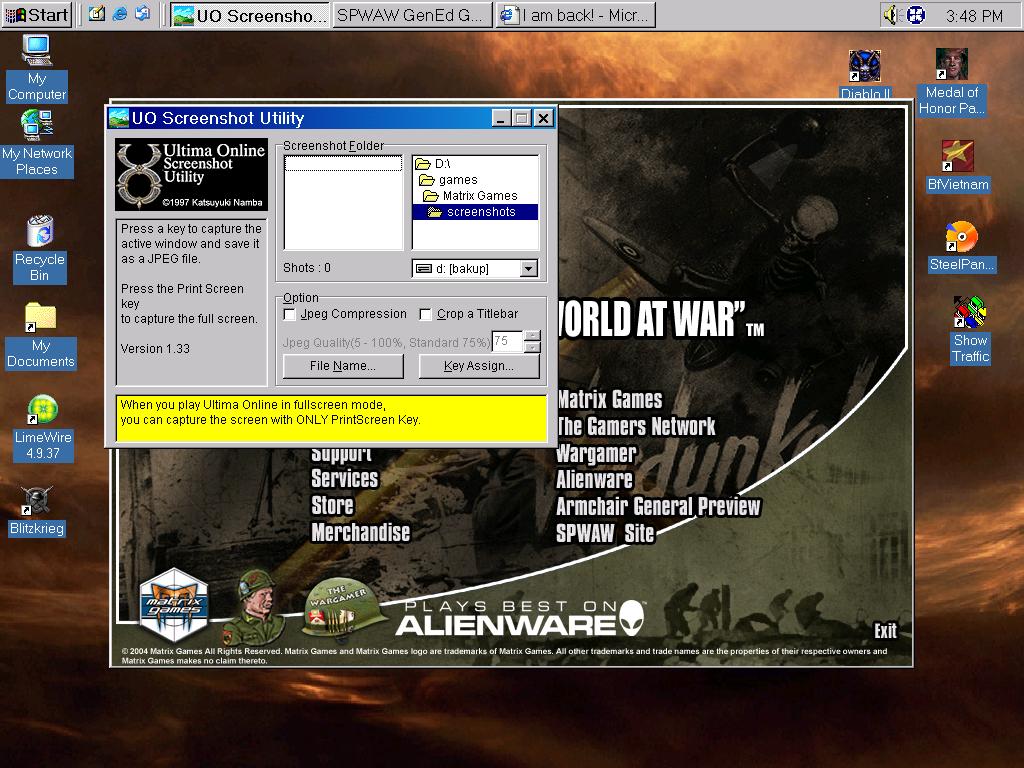Screen dimensions: 1024x768
Task: Click the volume speaker tray icon
Action: click(x=889, y=14)
